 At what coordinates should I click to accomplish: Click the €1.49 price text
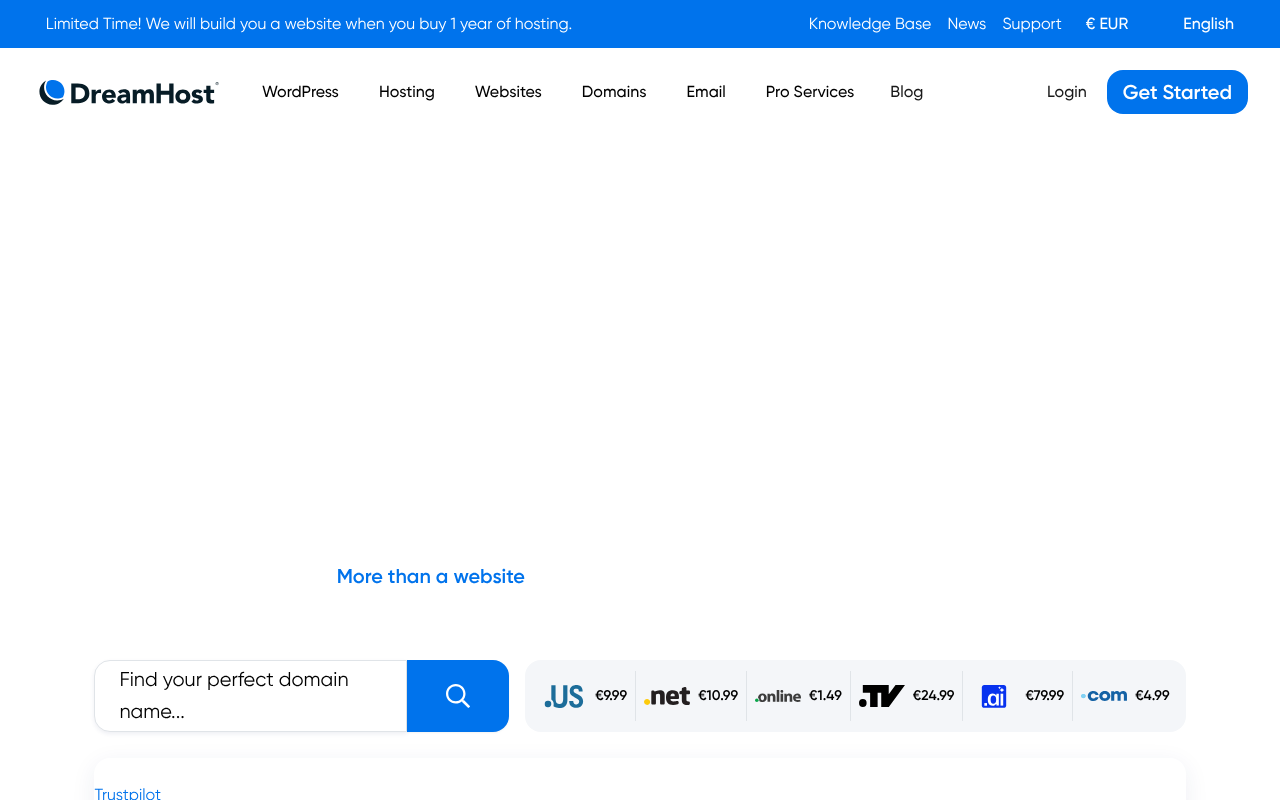coord(825,695)
